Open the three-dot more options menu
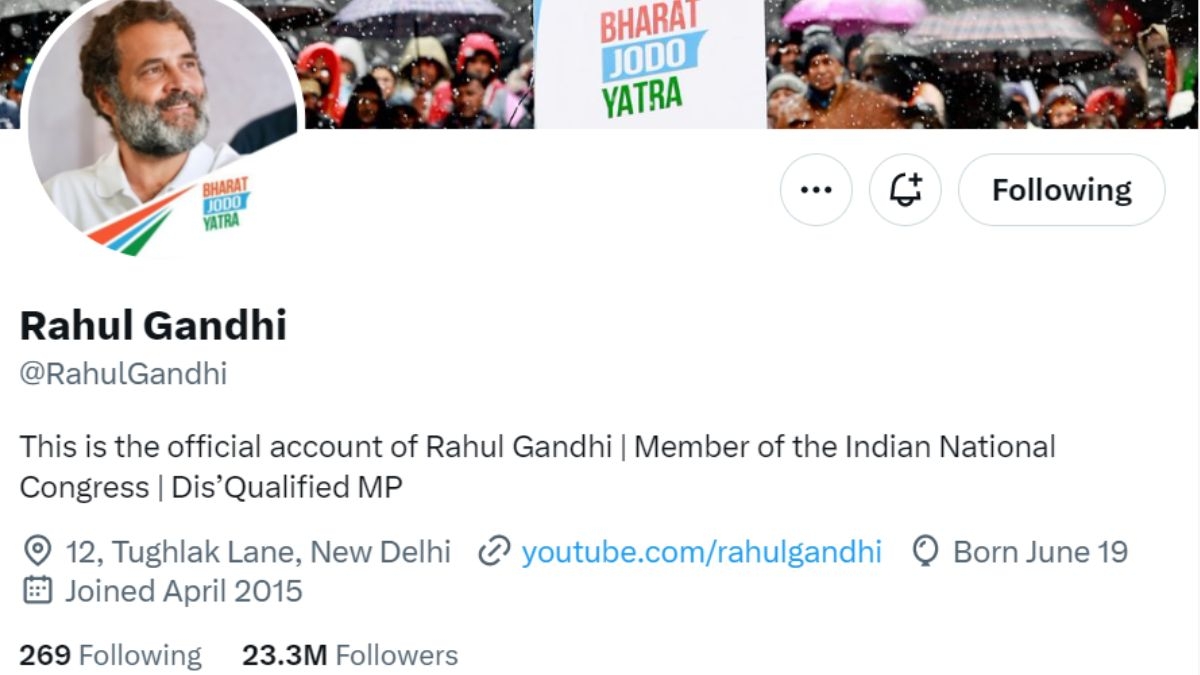Screen dimensions: 1200x675 816,190
